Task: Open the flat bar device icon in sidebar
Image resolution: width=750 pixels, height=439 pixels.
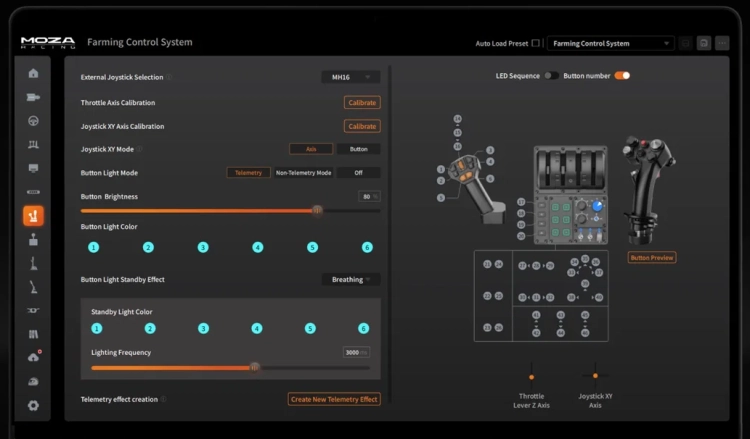Action: point(33,192)
